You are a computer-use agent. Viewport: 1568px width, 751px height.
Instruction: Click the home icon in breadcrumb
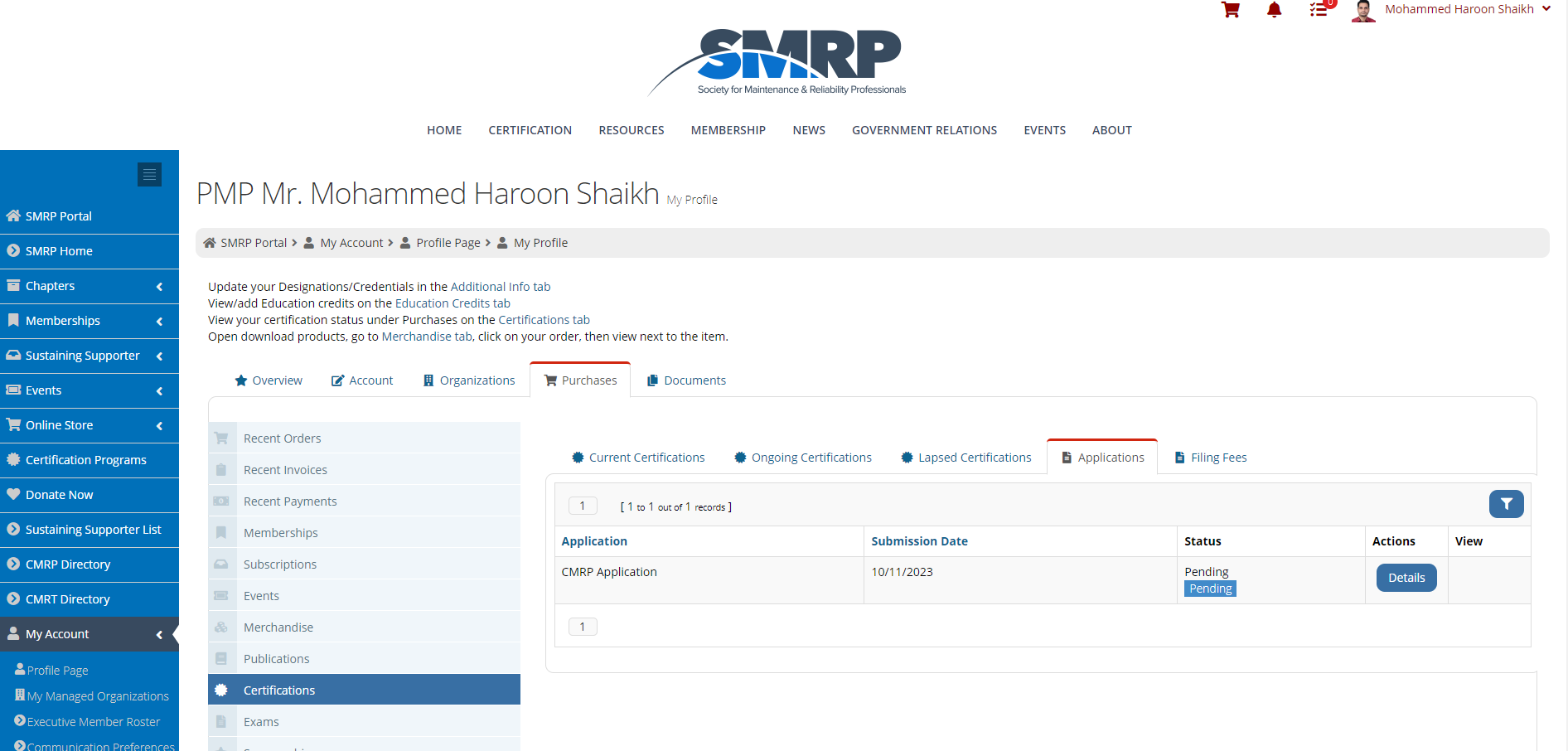(x=210, y=243)
